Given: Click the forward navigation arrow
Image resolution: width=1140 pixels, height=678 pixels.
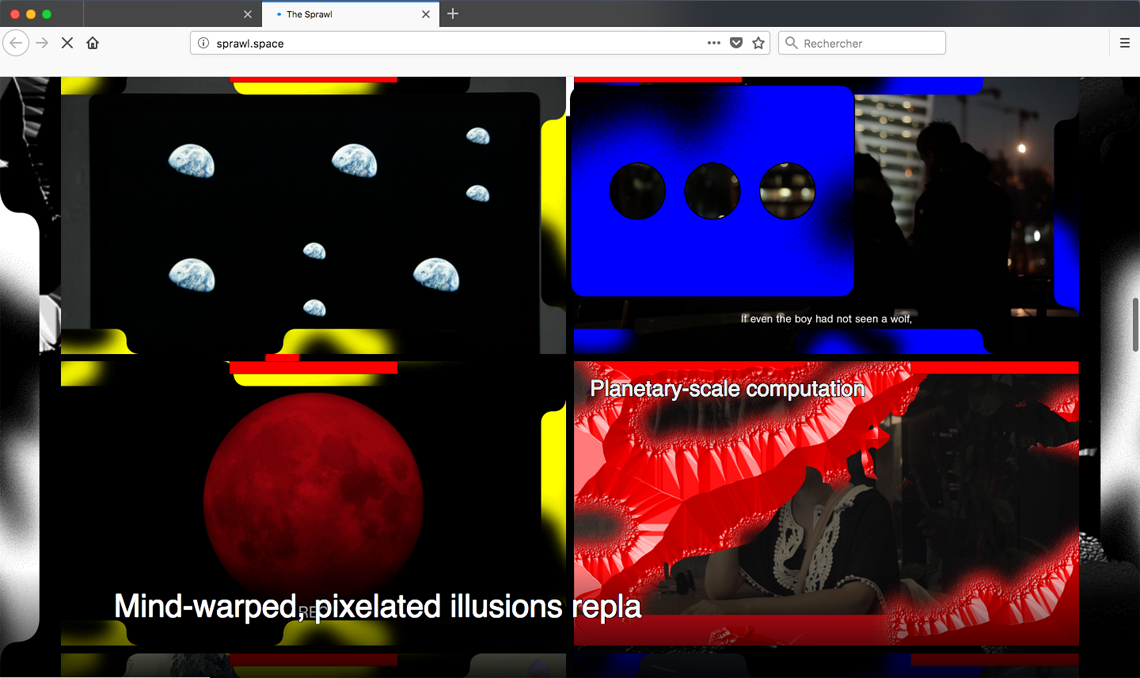Looking at the screenshot, I should [42, 43].
